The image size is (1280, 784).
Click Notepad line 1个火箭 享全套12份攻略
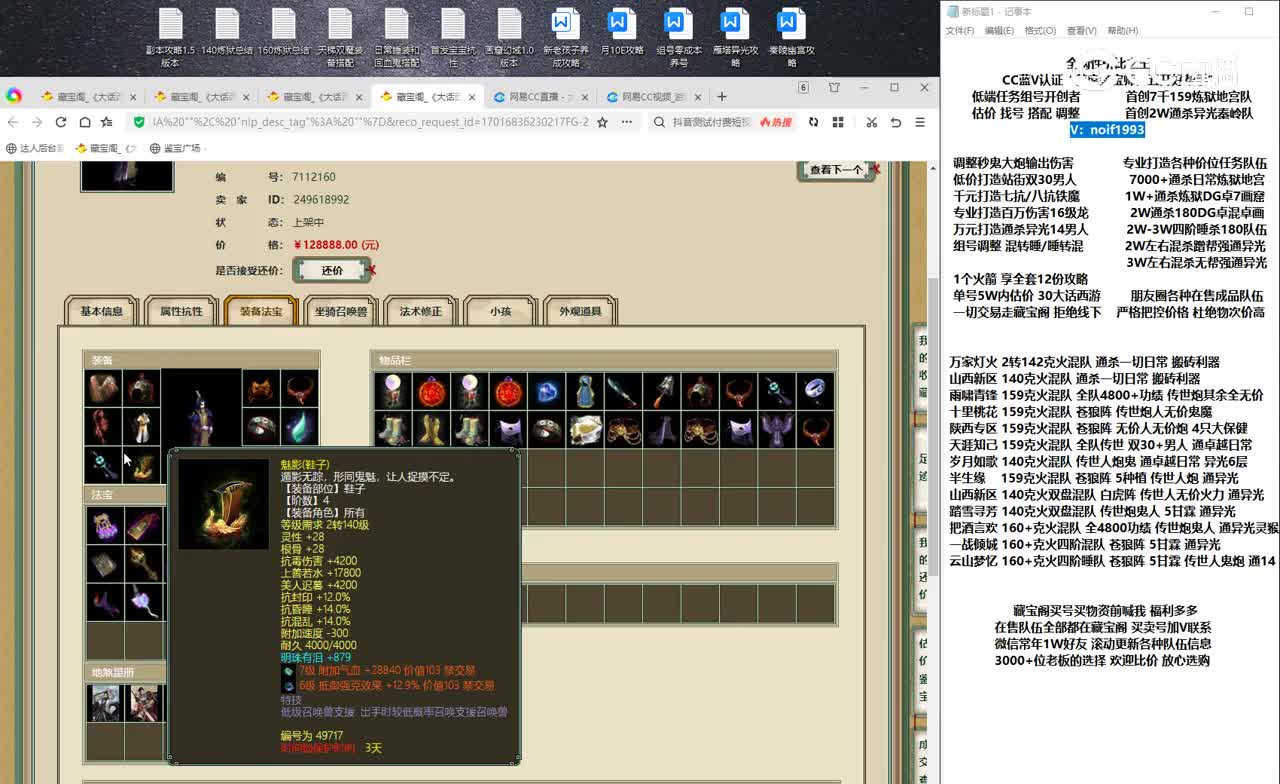pos(1021,279)
